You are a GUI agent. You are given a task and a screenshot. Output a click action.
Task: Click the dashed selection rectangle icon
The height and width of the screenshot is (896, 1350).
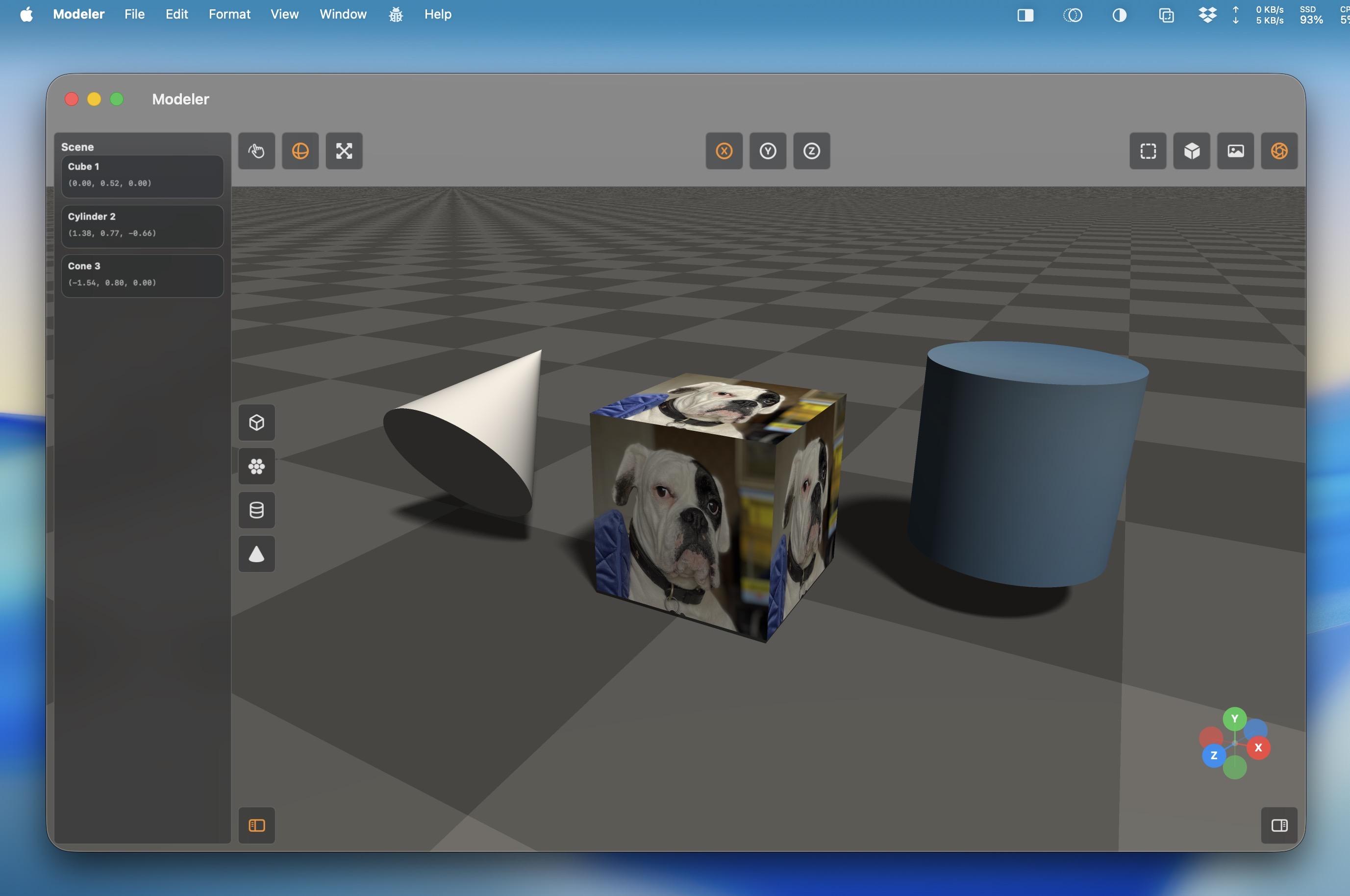pos(1148,151)
